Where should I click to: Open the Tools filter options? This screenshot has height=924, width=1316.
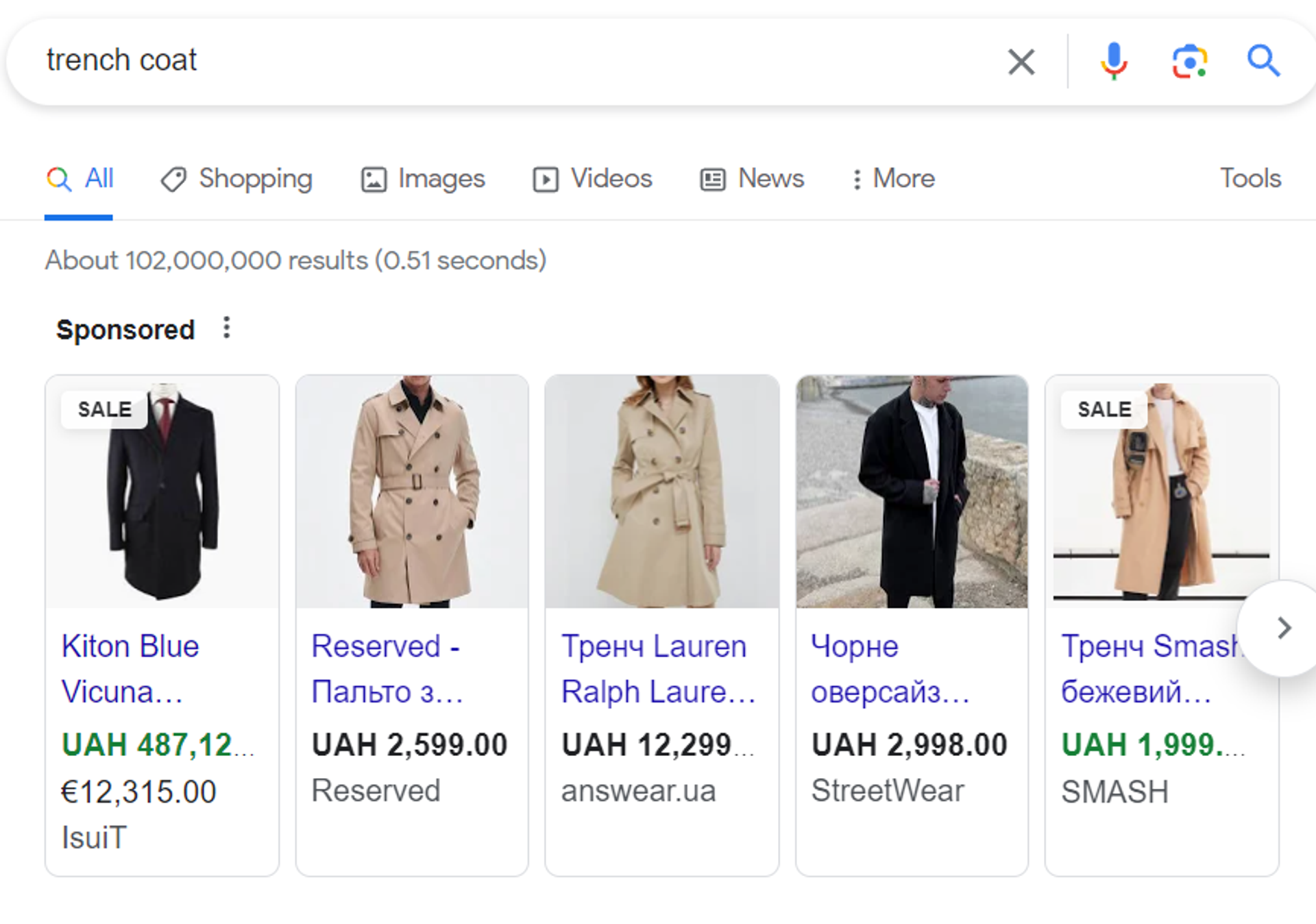point(1250,178)
